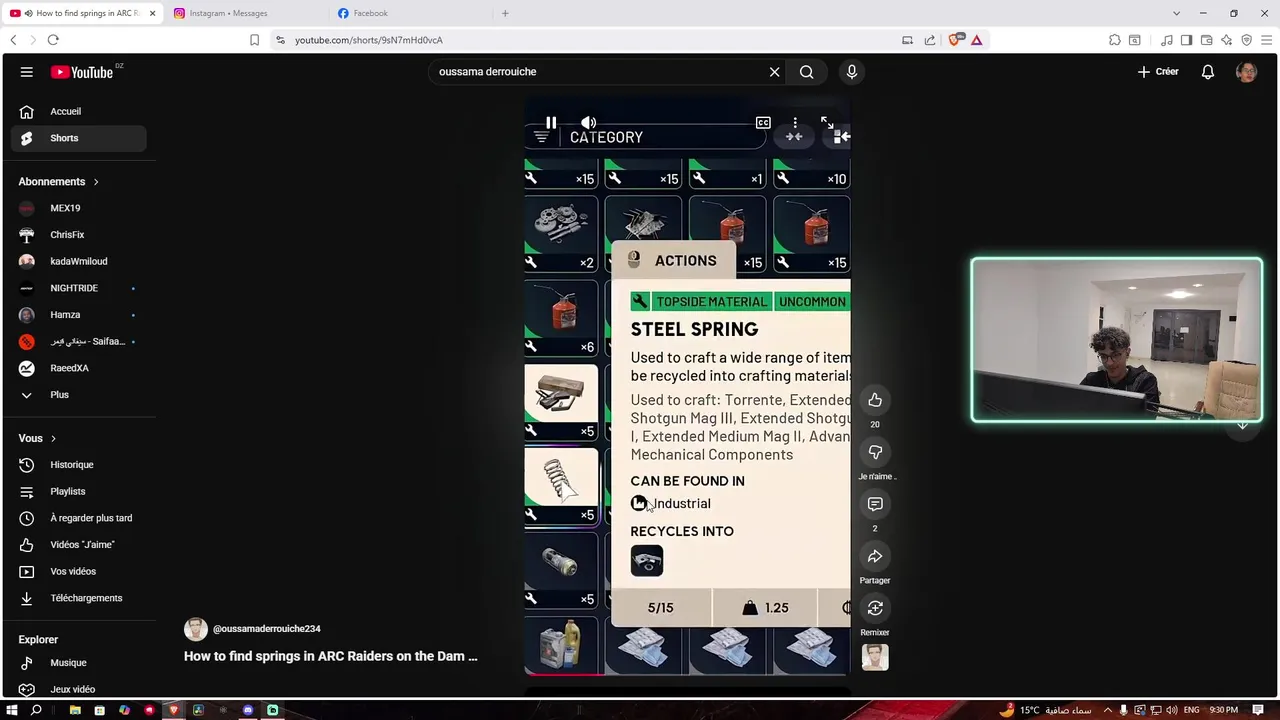Open Vos vidéos in sidebar
This screenshot has height=720, width=1280.
click(x=79, y=571)
